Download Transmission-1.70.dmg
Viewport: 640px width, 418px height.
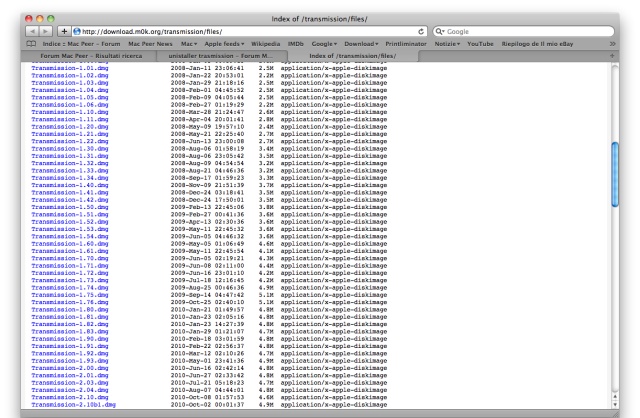(70, 258)
